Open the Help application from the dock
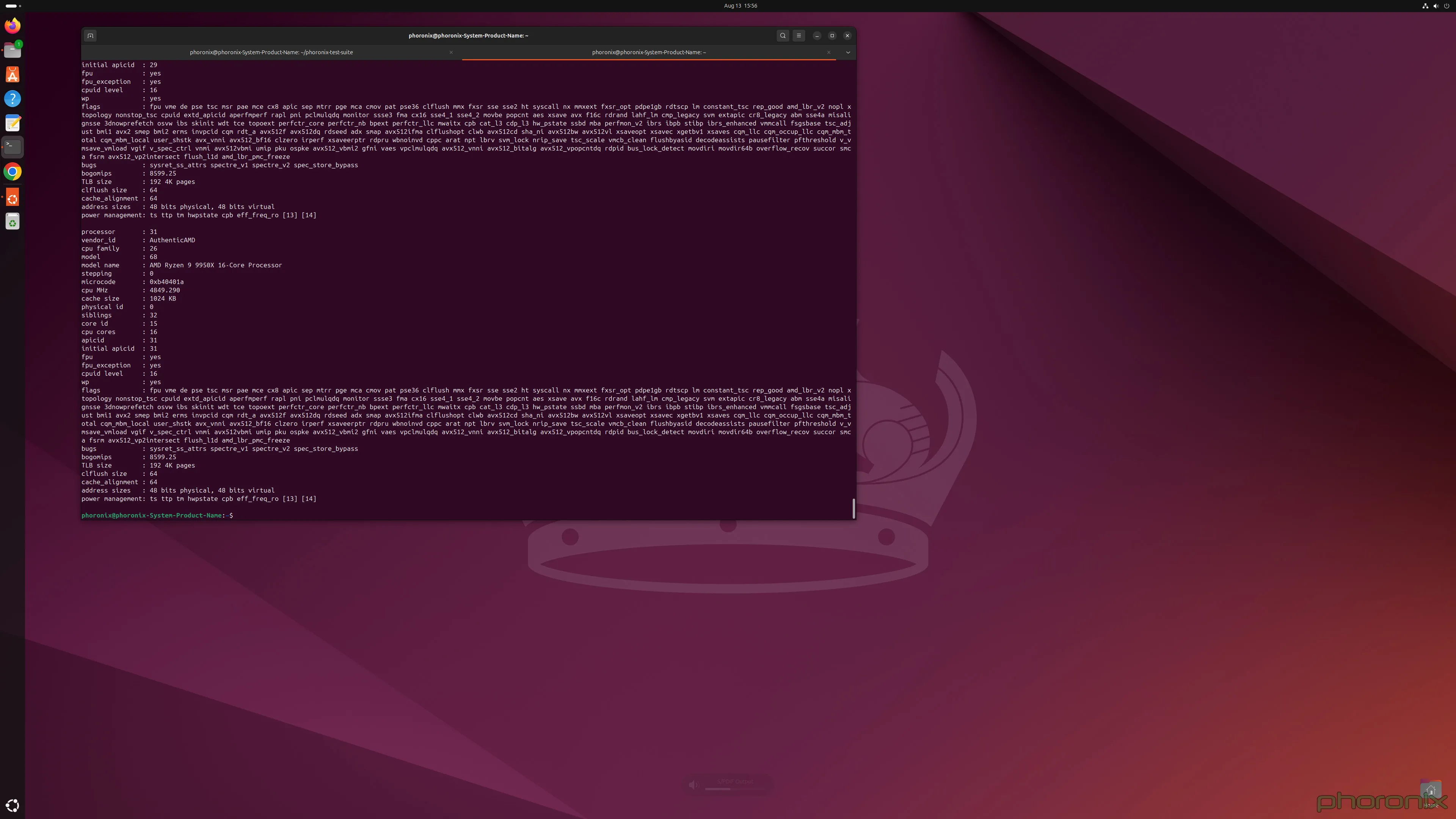The width and height of the screenshot is (1456, 819). tap(13, 98)
